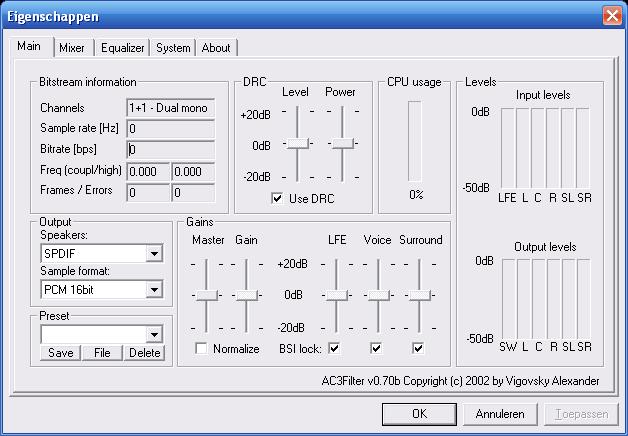Click the Sample rate field
Screen dimensions: 628x436
point(170,129)
